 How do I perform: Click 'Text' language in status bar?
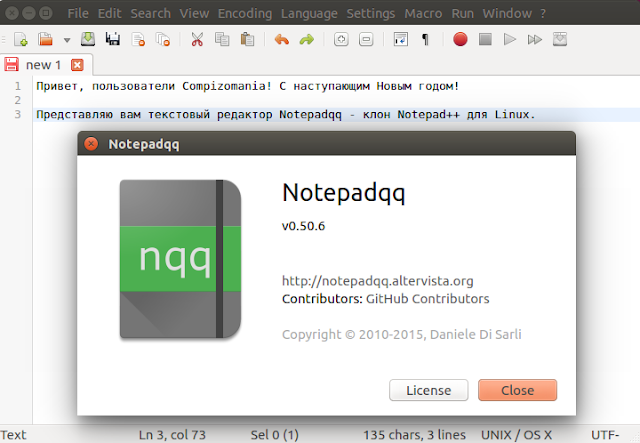pyautogui.click(x=13, y=435)
